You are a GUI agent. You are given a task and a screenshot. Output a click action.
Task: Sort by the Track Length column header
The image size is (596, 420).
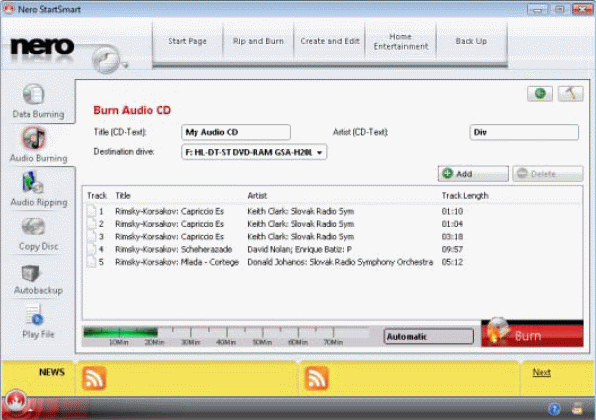click(x=465, y=195)
